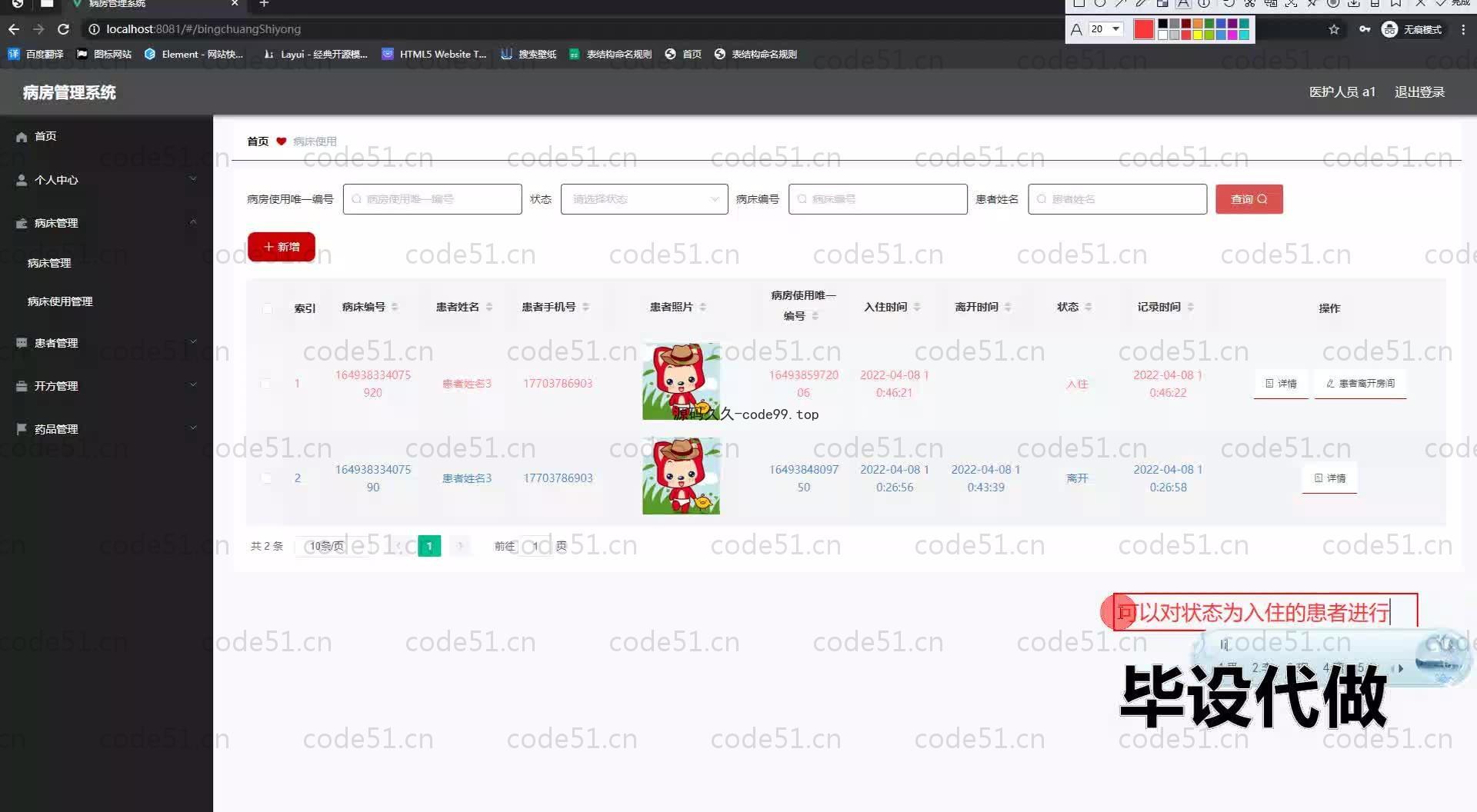Open the browser three-dot menu

coord(1463,29)
